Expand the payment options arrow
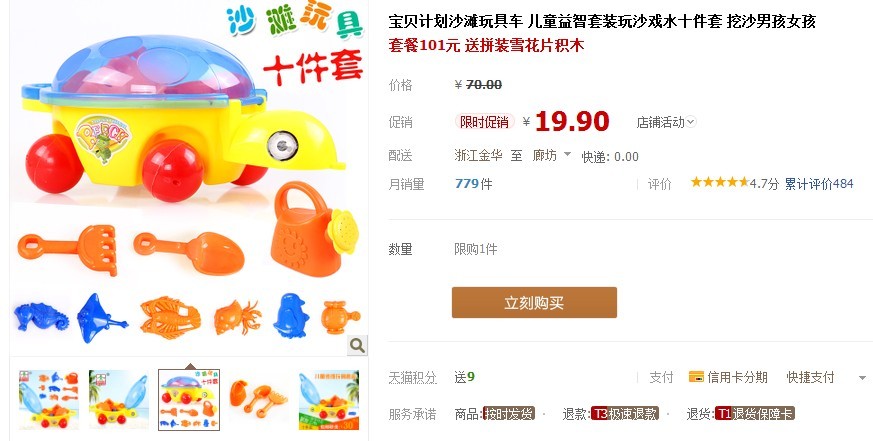The image size is (873, 441). pyautogui.click(x=862, y=378)
